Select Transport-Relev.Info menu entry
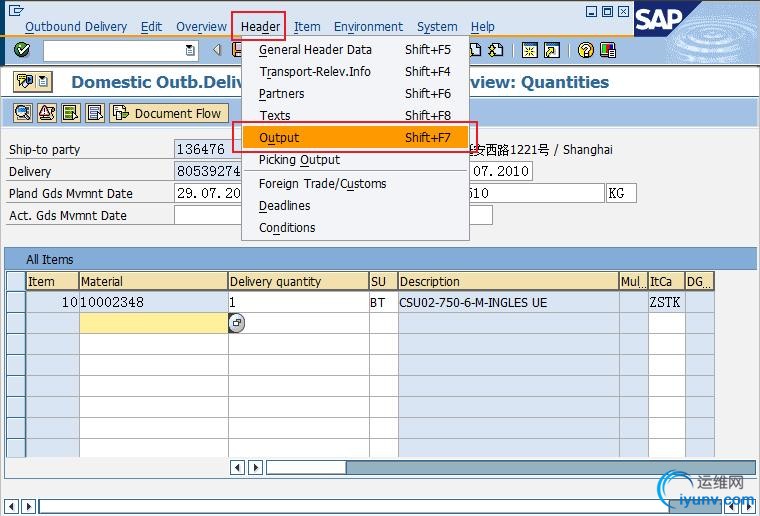The height and width of the screenshot is (516, 760). coord(355,72)
